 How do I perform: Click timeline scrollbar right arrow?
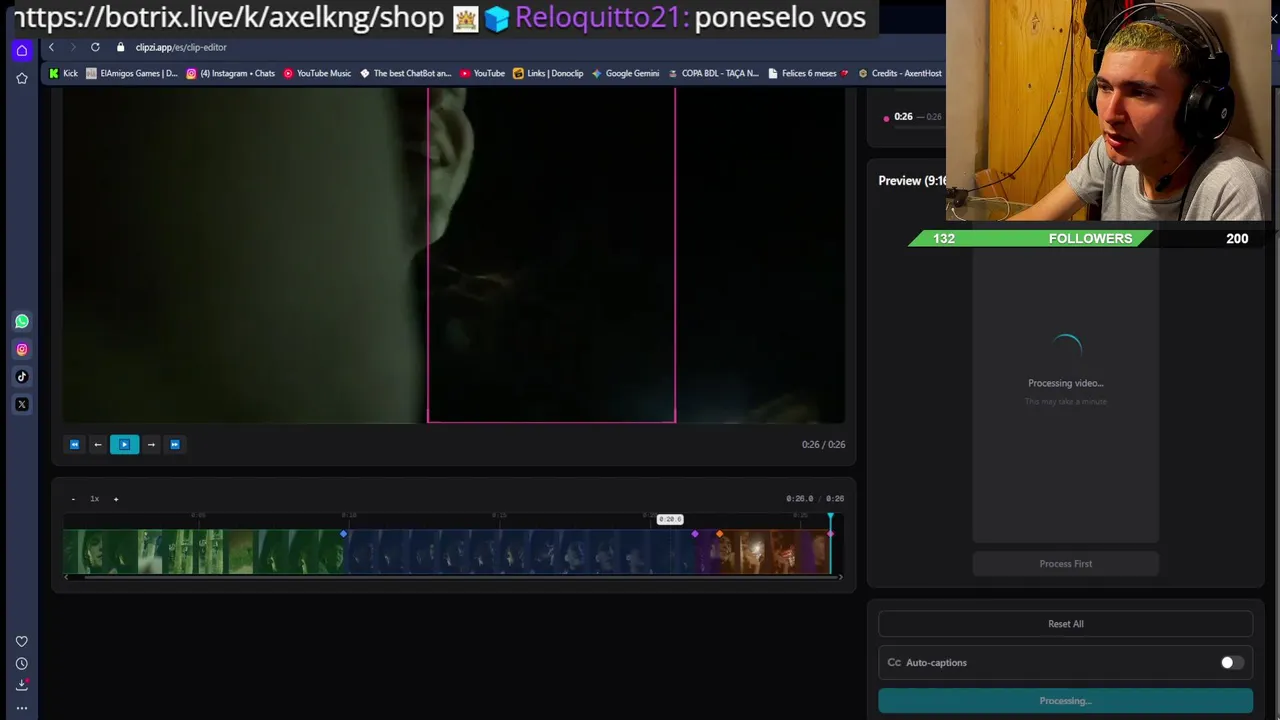point(840,577)
